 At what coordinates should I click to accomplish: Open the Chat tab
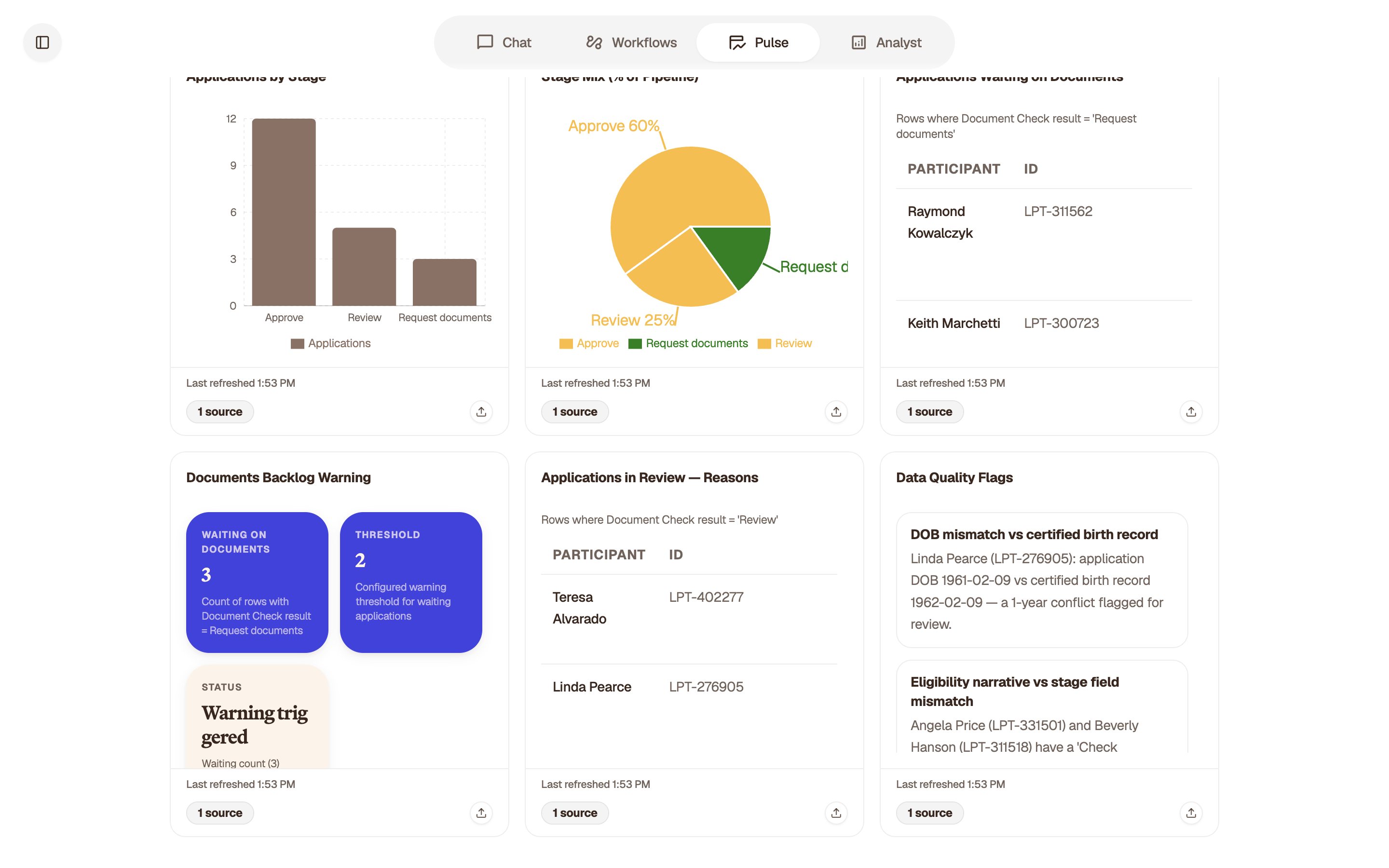point(504,42)
